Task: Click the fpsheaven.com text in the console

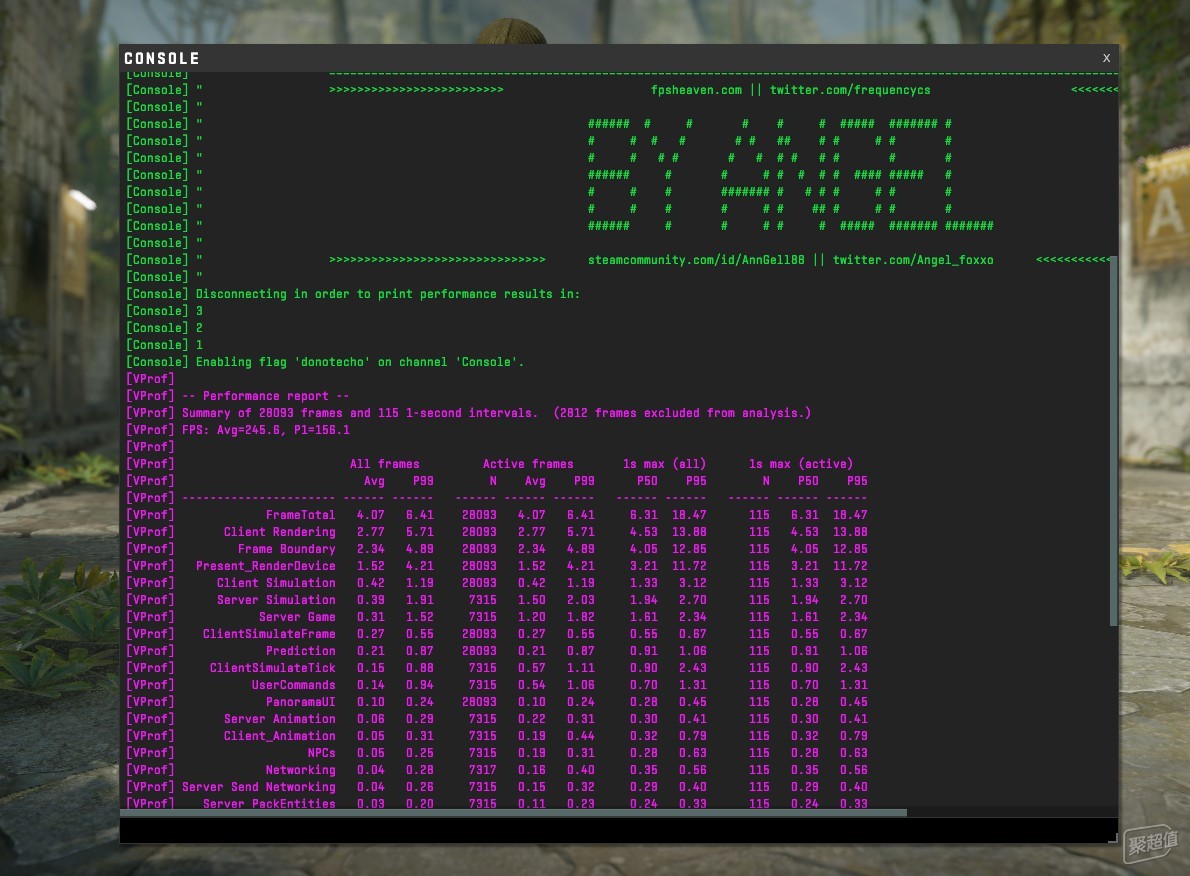Action: (x=696, y=90)
